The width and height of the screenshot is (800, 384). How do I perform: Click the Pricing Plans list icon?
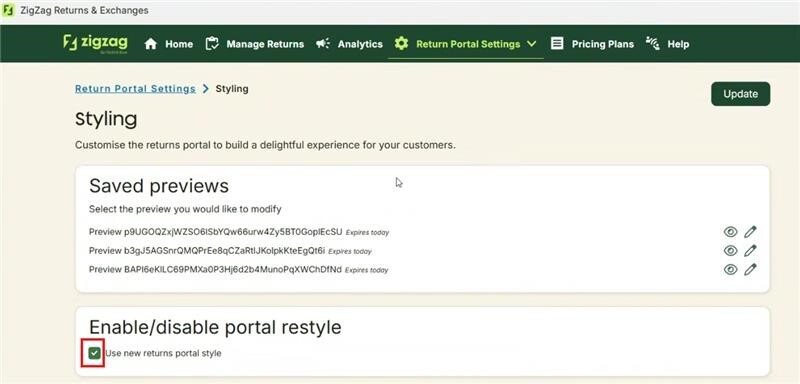click(557, 44)
